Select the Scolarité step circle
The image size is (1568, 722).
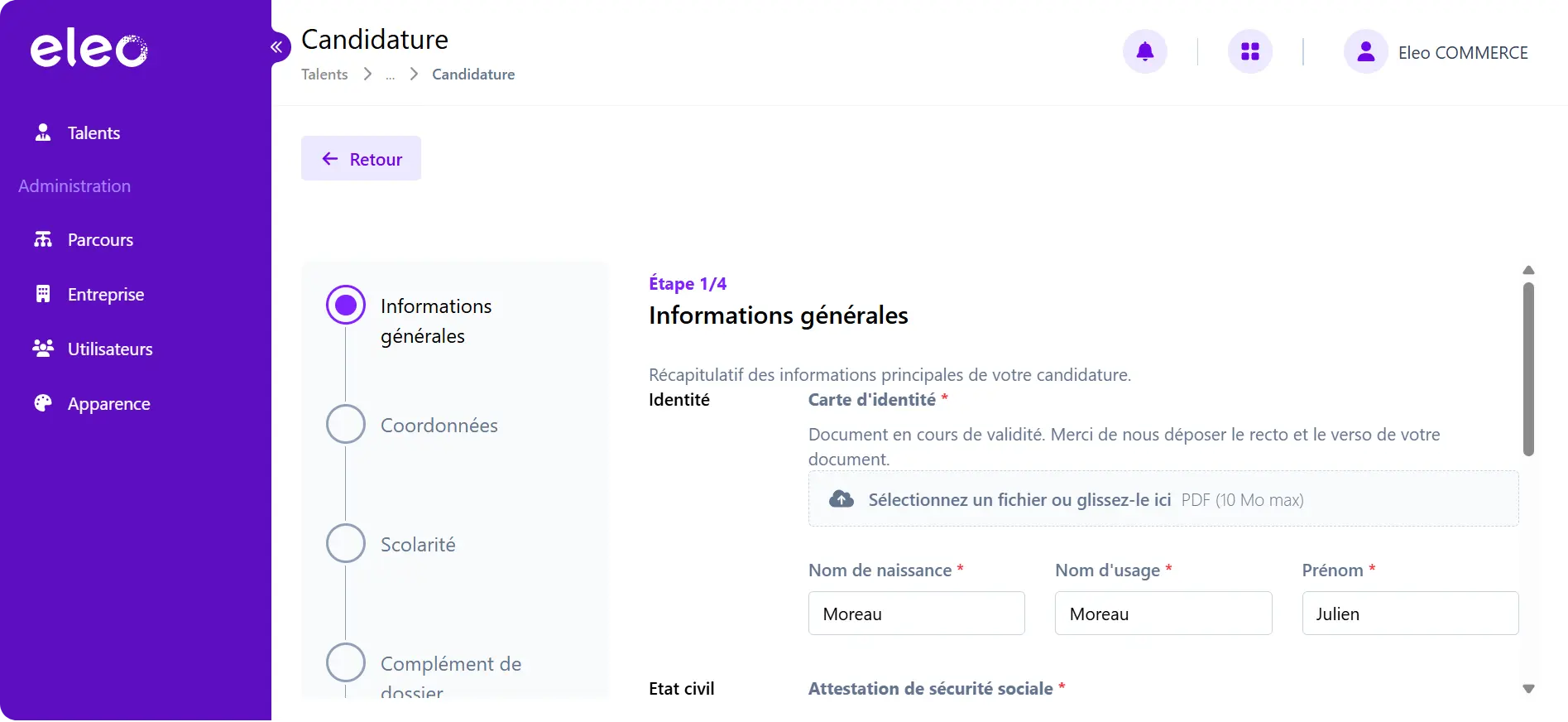(346, 544)
